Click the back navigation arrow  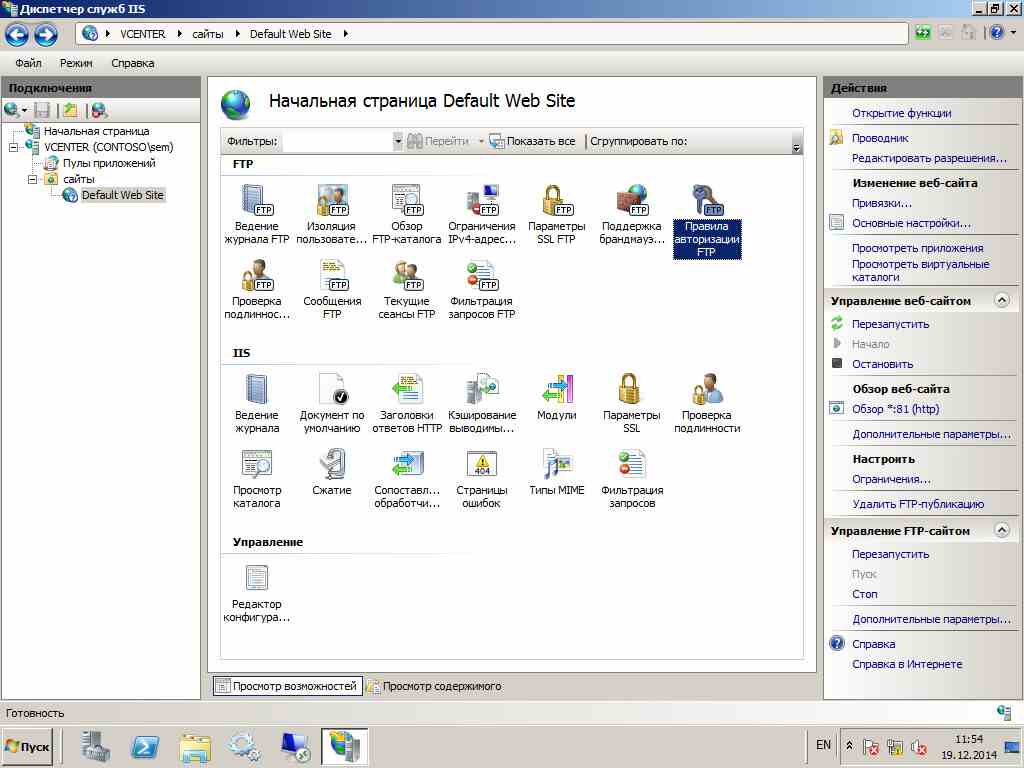(17, 34)
